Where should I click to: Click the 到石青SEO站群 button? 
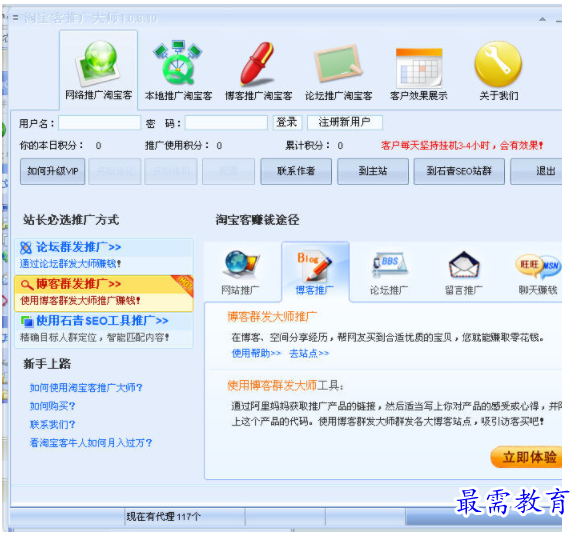pos(459,171)
